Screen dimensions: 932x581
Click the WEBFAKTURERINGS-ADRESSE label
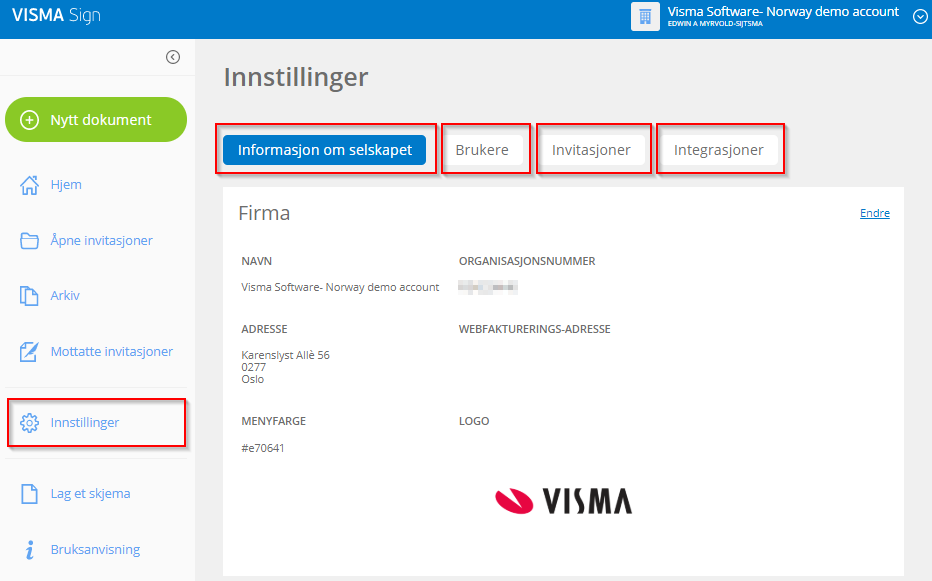coord(534,329)
